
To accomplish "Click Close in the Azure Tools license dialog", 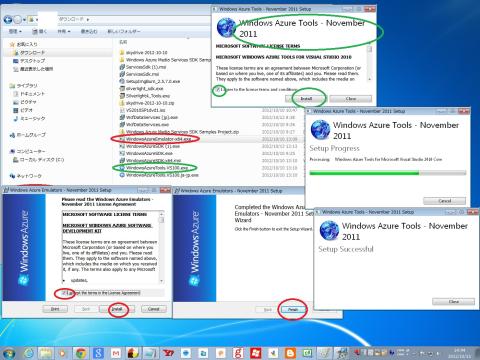I will tap(351, 99).
